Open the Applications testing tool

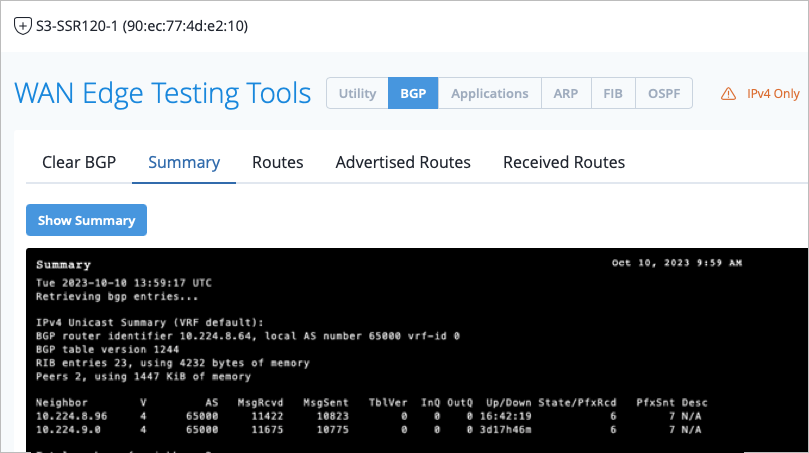click(x=489, y=93)
